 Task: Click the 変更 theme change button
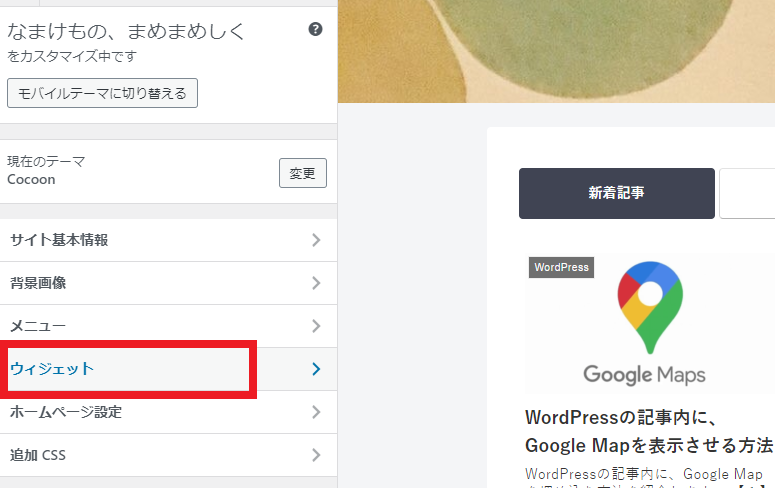302,173
